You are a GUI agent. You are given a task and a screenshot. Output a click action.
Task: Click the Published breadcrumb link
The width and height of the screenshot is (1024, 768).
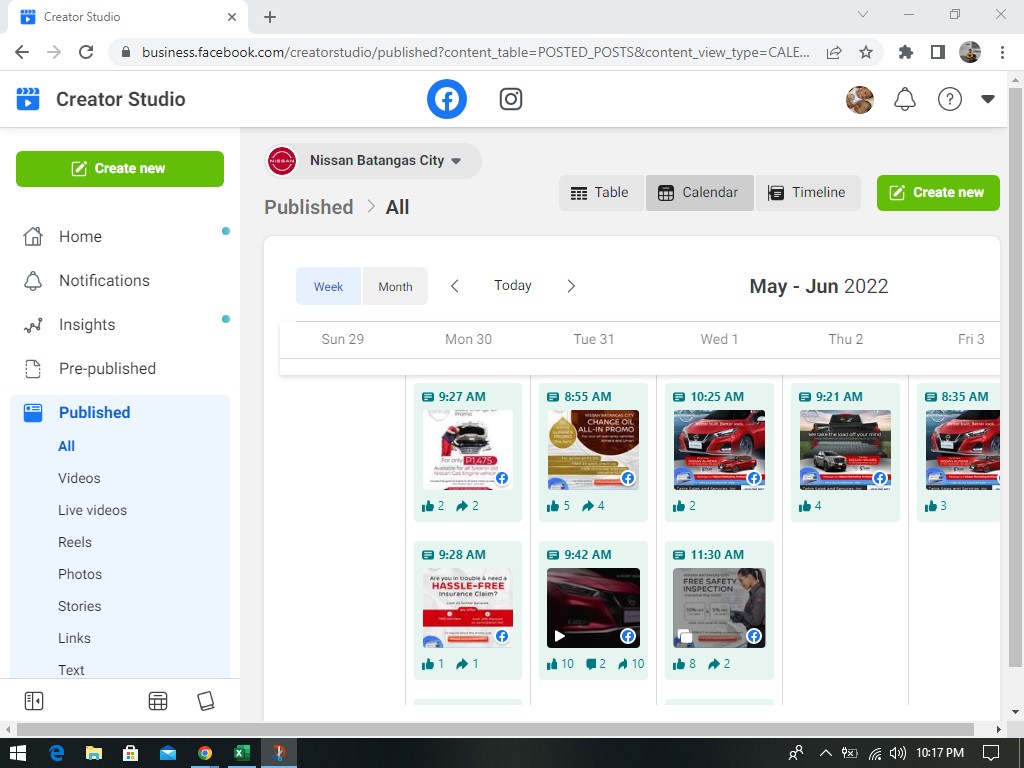click(x=309, y=207)
